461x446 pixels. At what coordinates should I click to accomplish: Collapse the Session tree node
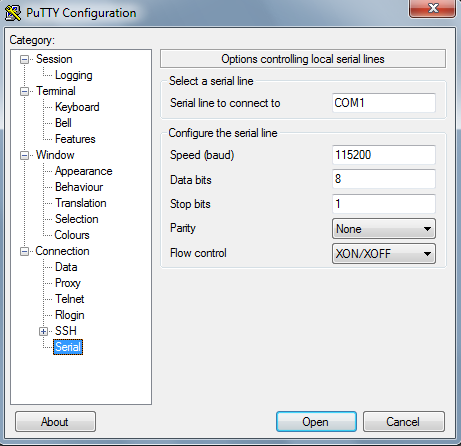(x=24, y=60)
